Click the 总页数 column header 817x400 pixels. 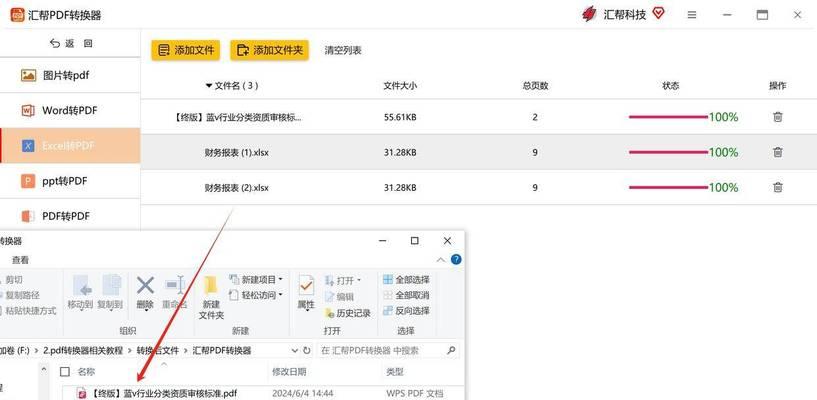536,86
